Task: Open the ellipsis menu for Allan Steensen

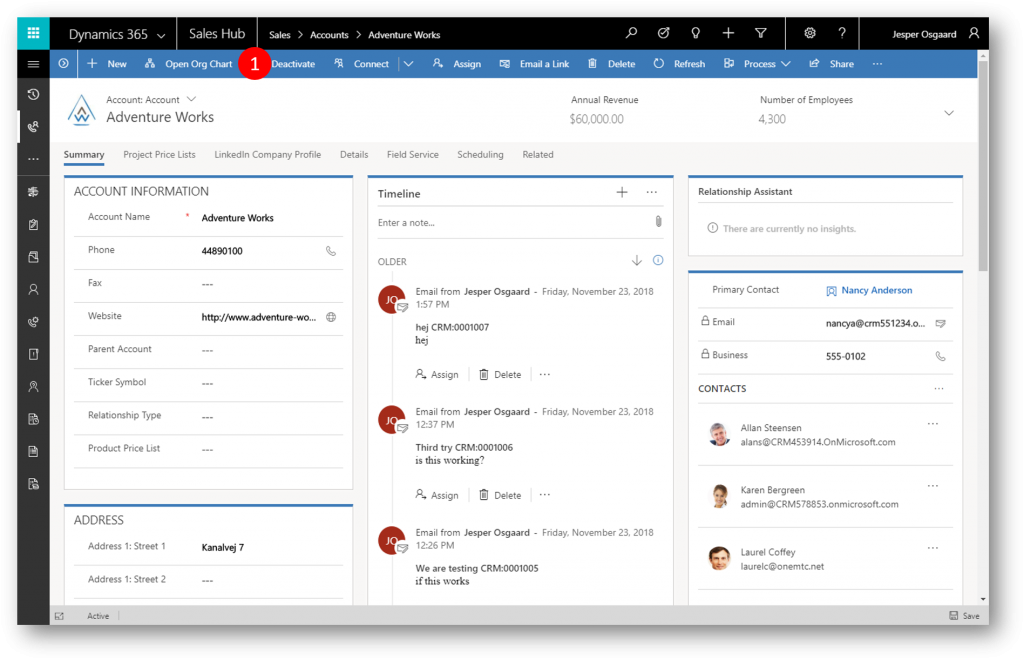Action: [x=933, y=424]
